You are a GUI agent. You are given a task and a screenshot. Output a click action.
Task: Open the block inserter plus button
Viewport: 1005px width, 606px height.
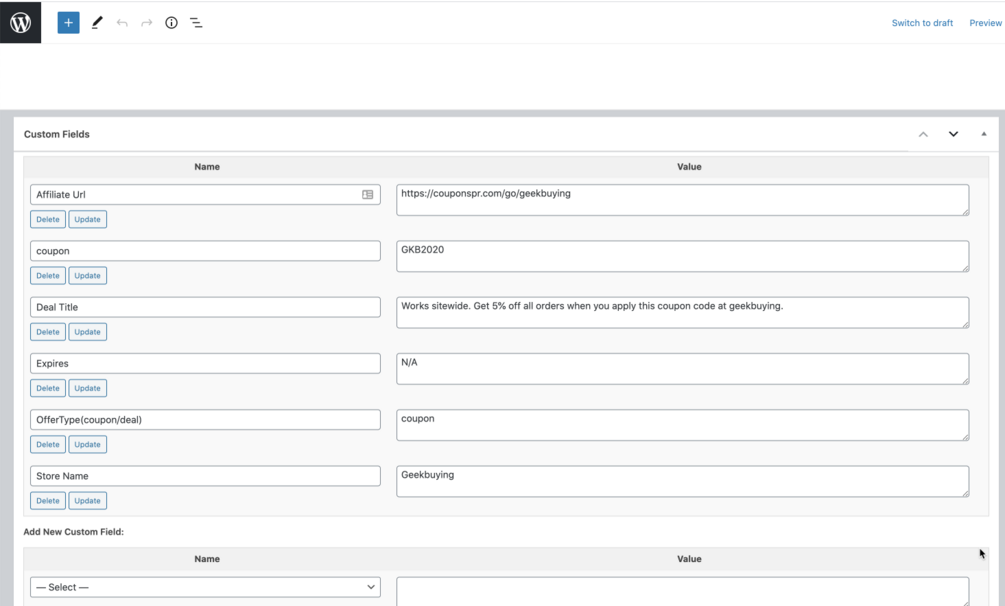coord(68,22)
